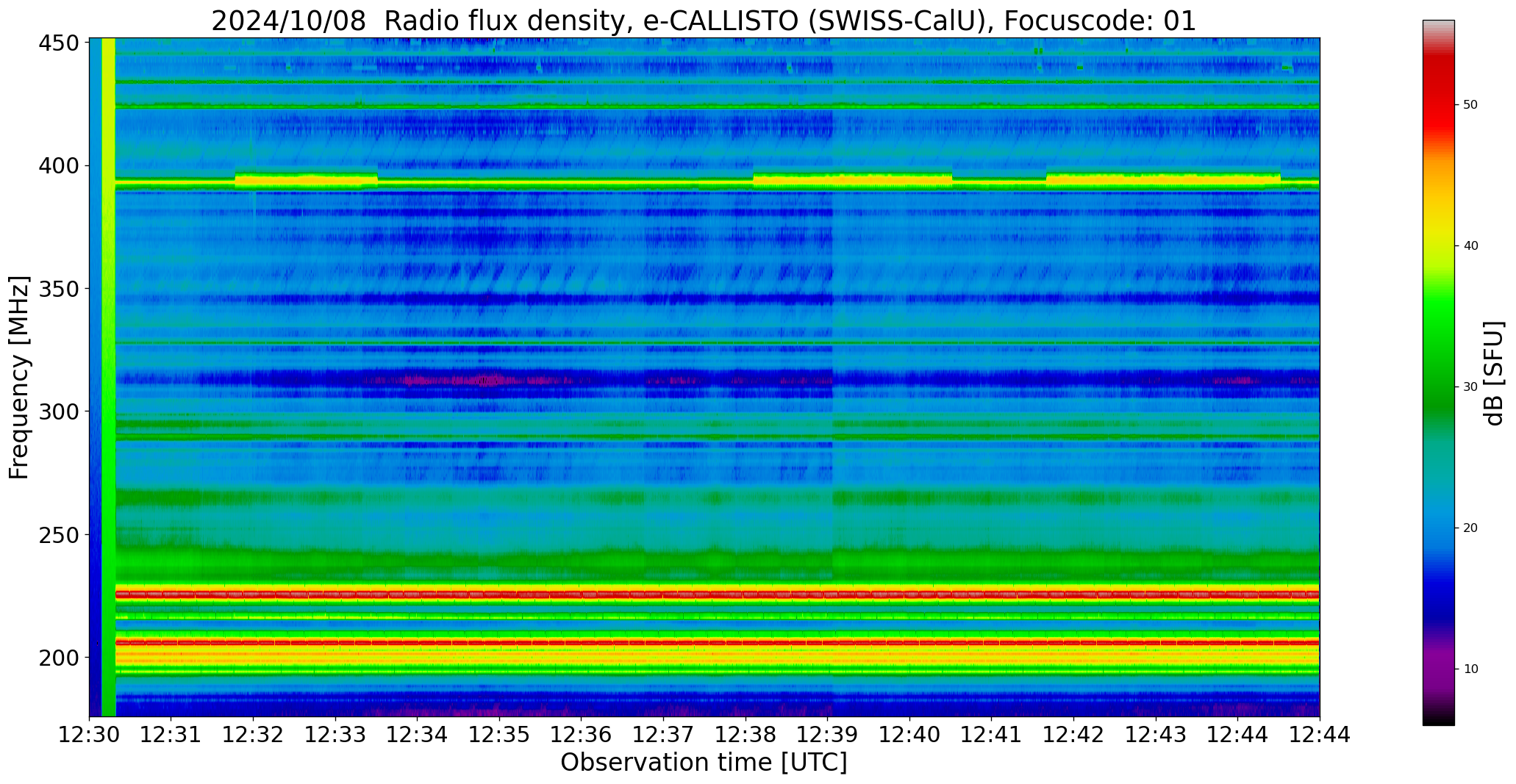Click the 'Frequency [MHz]' y-axis label
Image resolution: width=1516 pixels, height=784 pixels.
pos(19,378)
